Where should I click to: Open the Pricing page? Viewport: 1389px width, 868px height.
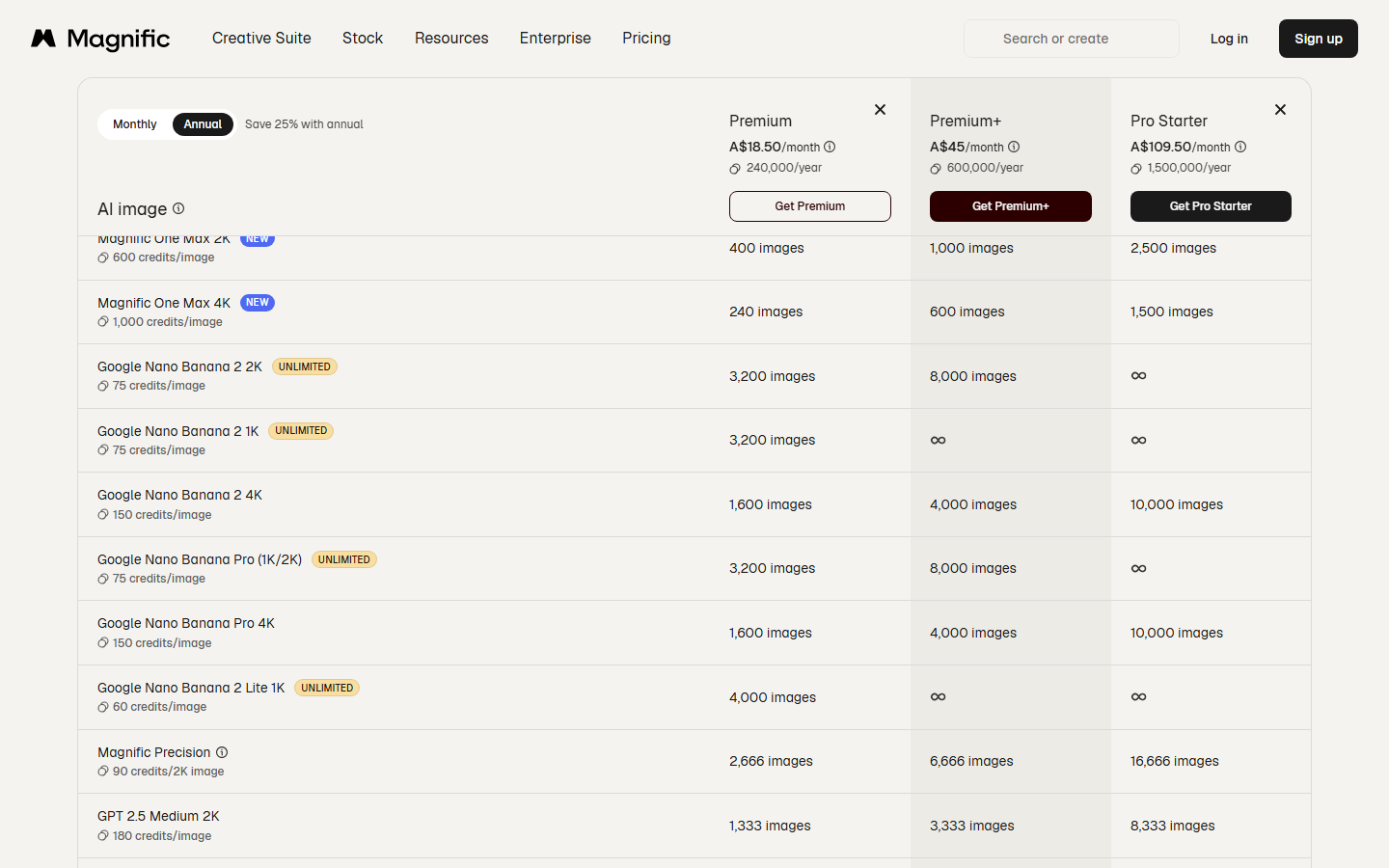tap(646, 39)
